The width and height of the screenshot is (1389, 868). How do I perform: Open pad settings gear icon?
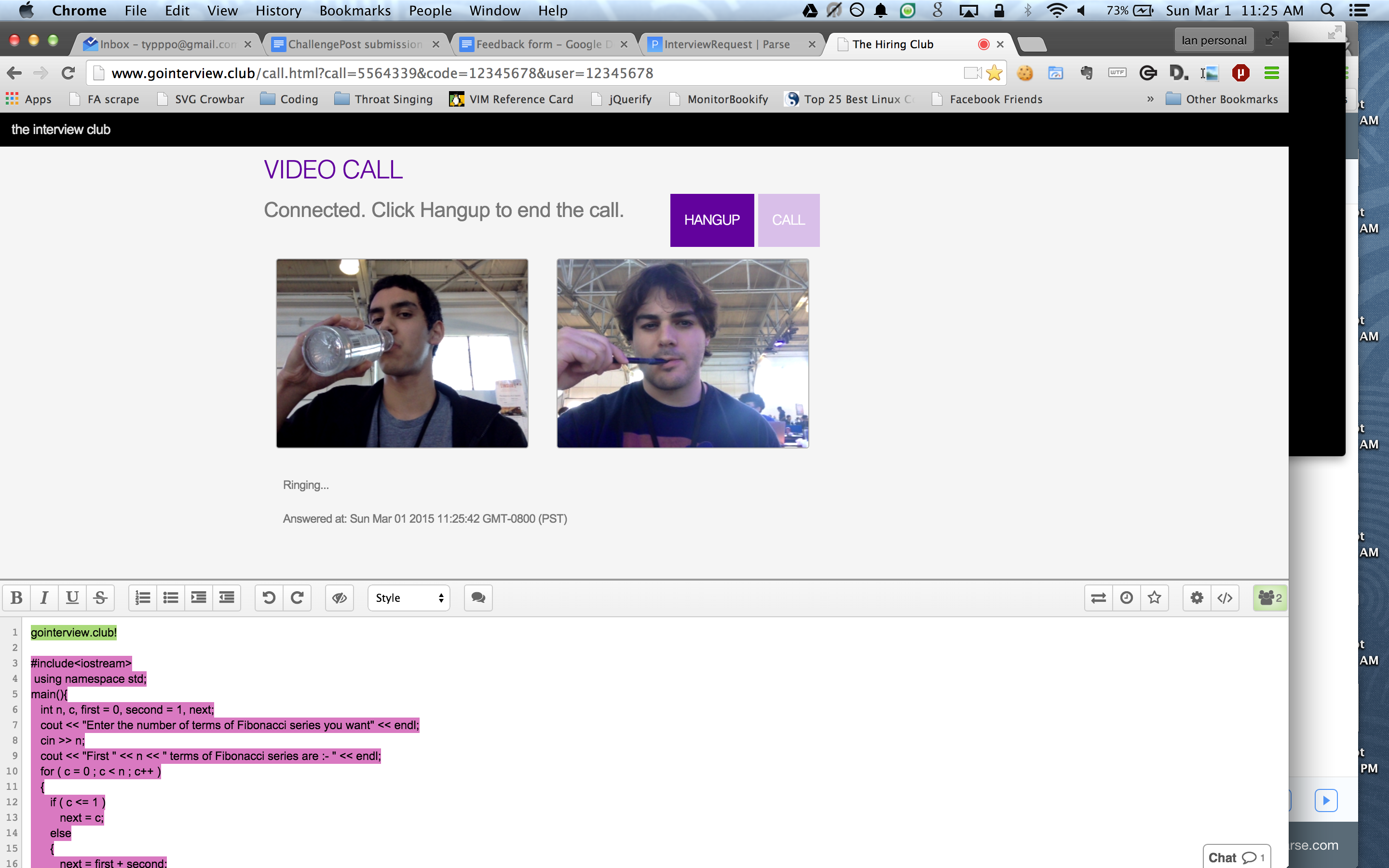(1197, 597)
